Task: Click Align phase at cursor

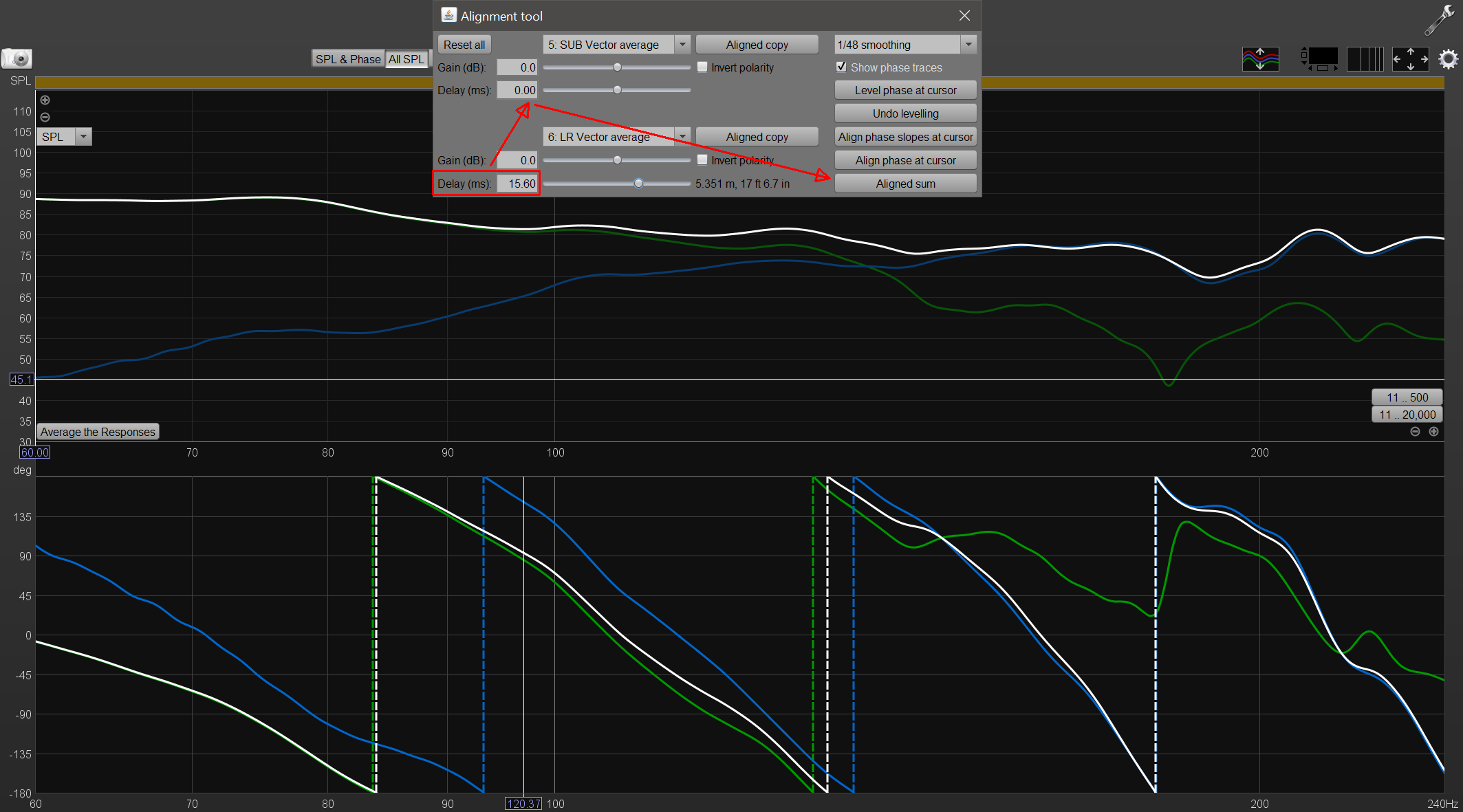Action: 905,160
